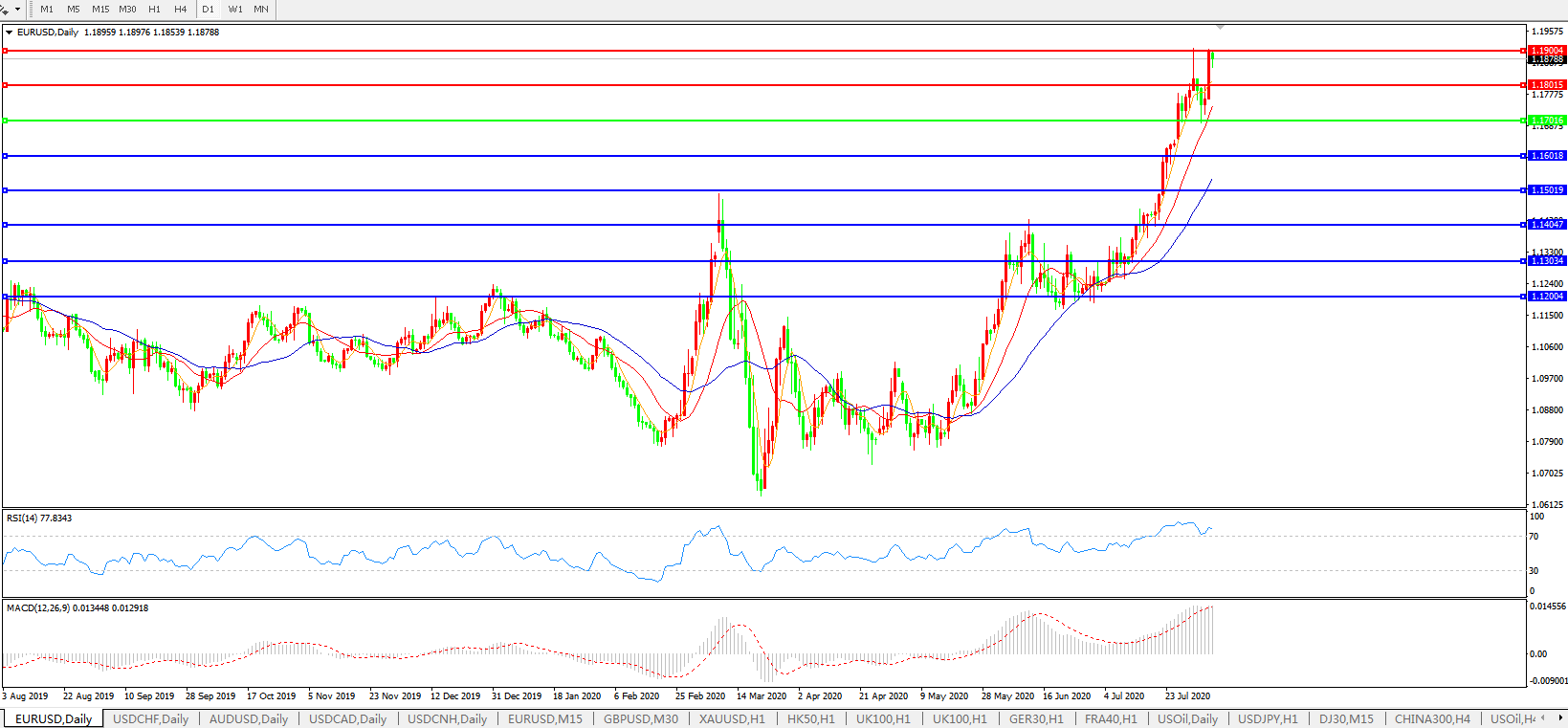The width and height of the screenshot is (1568, 728).
Task: Select the M15 timeframe
Action: coord(99,10)
